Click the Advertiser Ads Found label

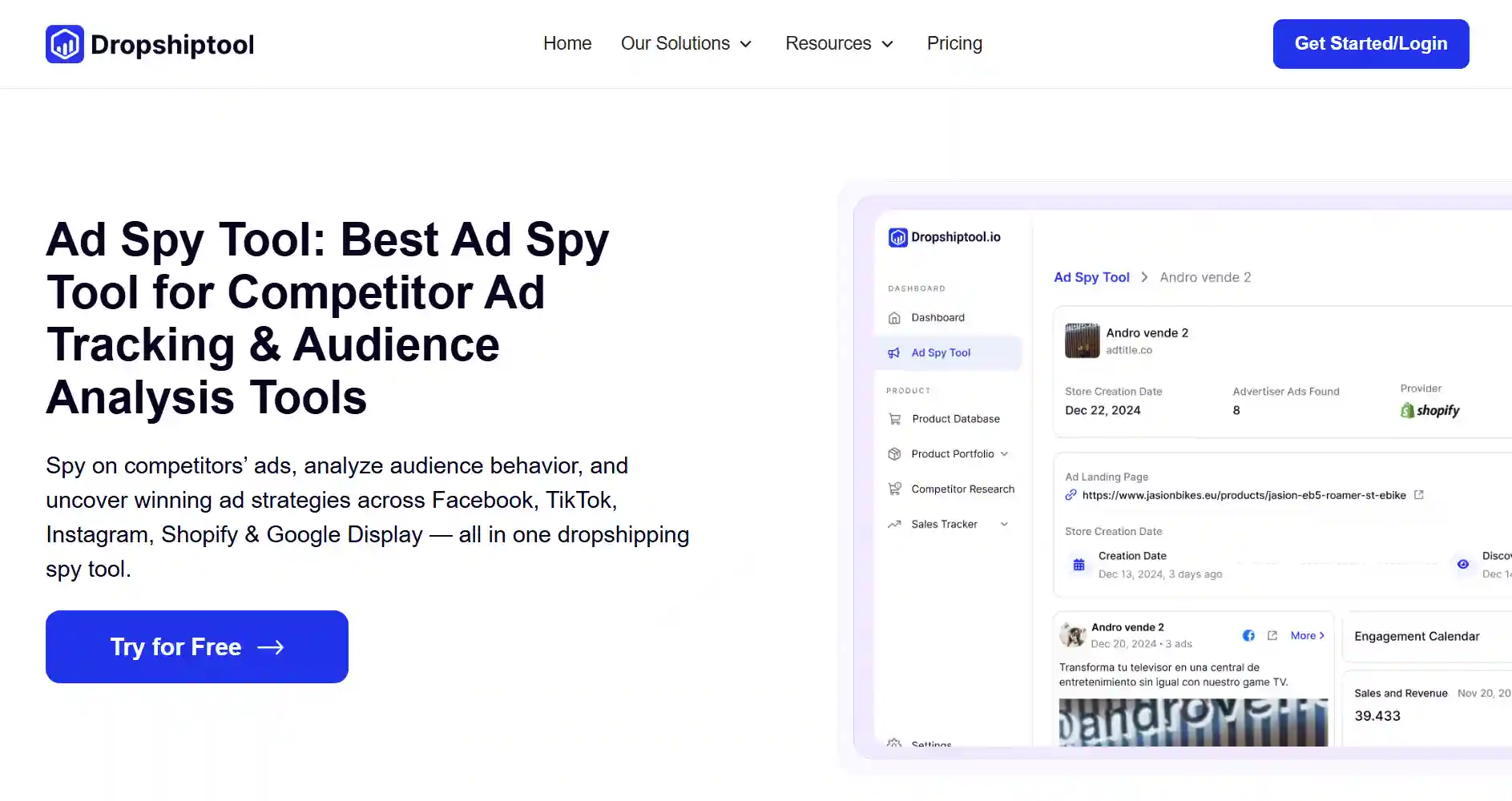1286,391
